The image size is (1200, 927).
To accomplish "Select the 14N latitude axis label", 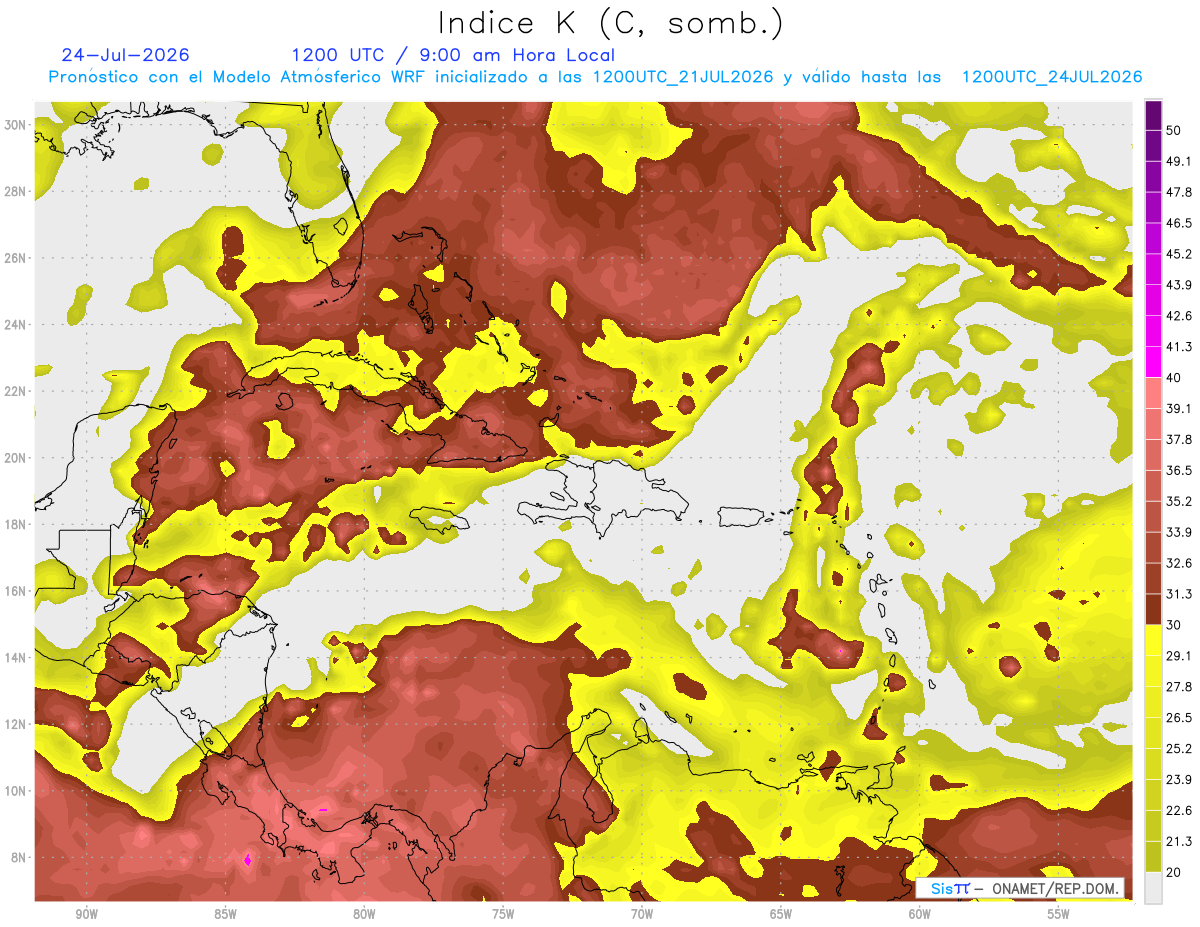I will pyautogui.click(x=16, y=657).
